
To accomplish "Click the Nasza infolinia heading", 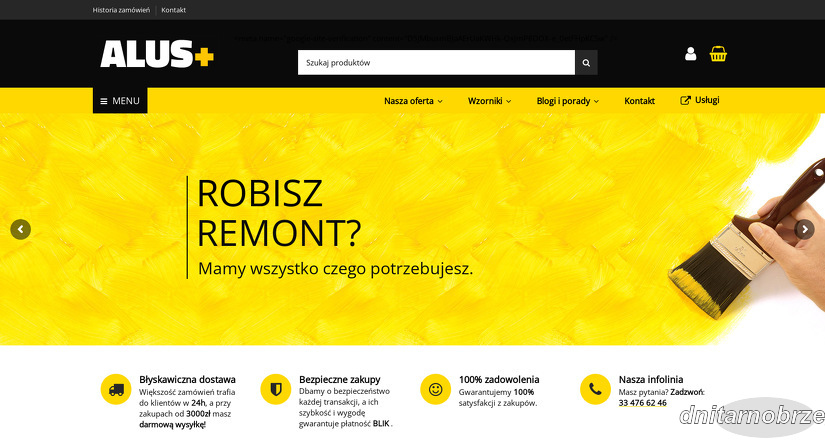I will 651,379.
